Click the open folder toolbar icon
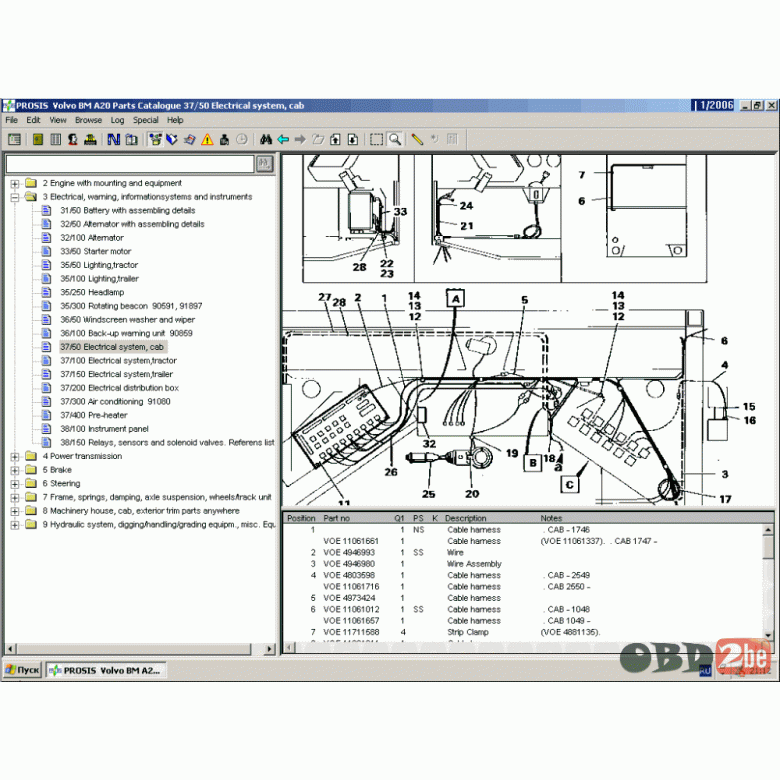 318,139
